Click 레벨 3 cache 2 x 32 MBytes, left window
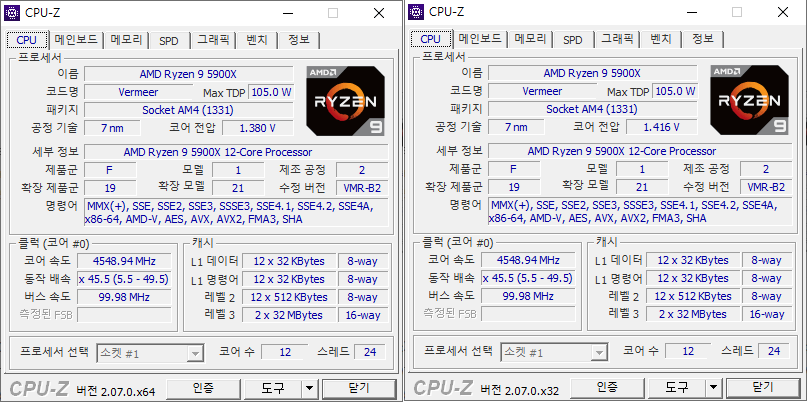 point(289,315)
